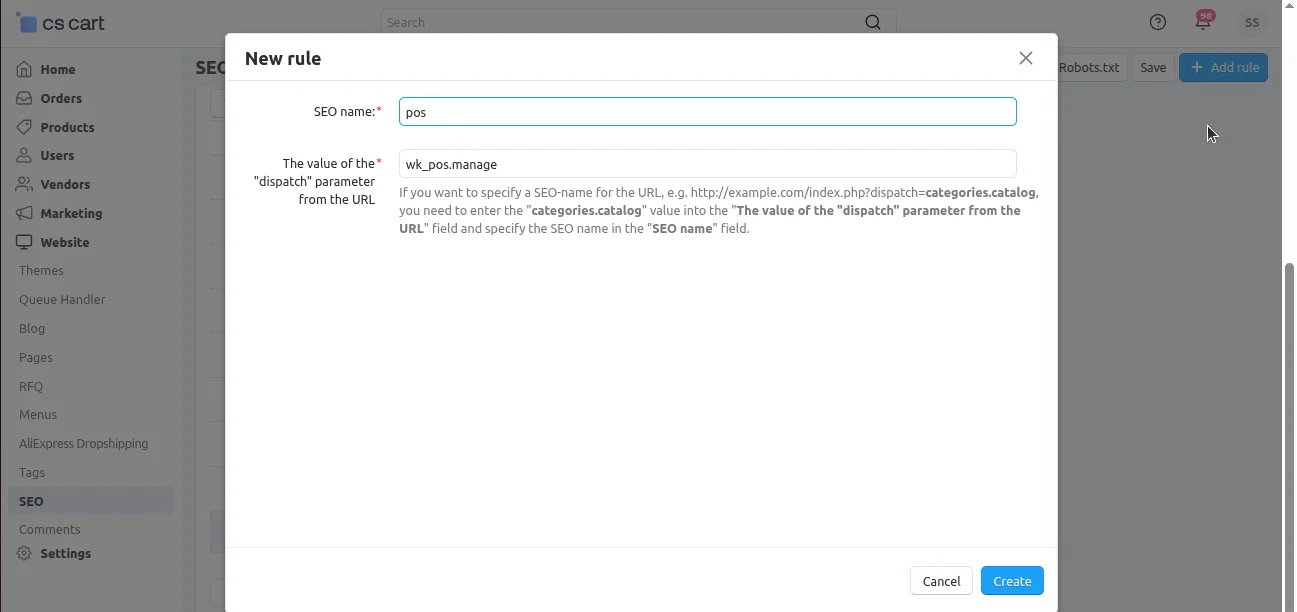The height and width of the screenshot is (612, 1297).
Task: Close the New rule dialog
Action: [1025, 58]
